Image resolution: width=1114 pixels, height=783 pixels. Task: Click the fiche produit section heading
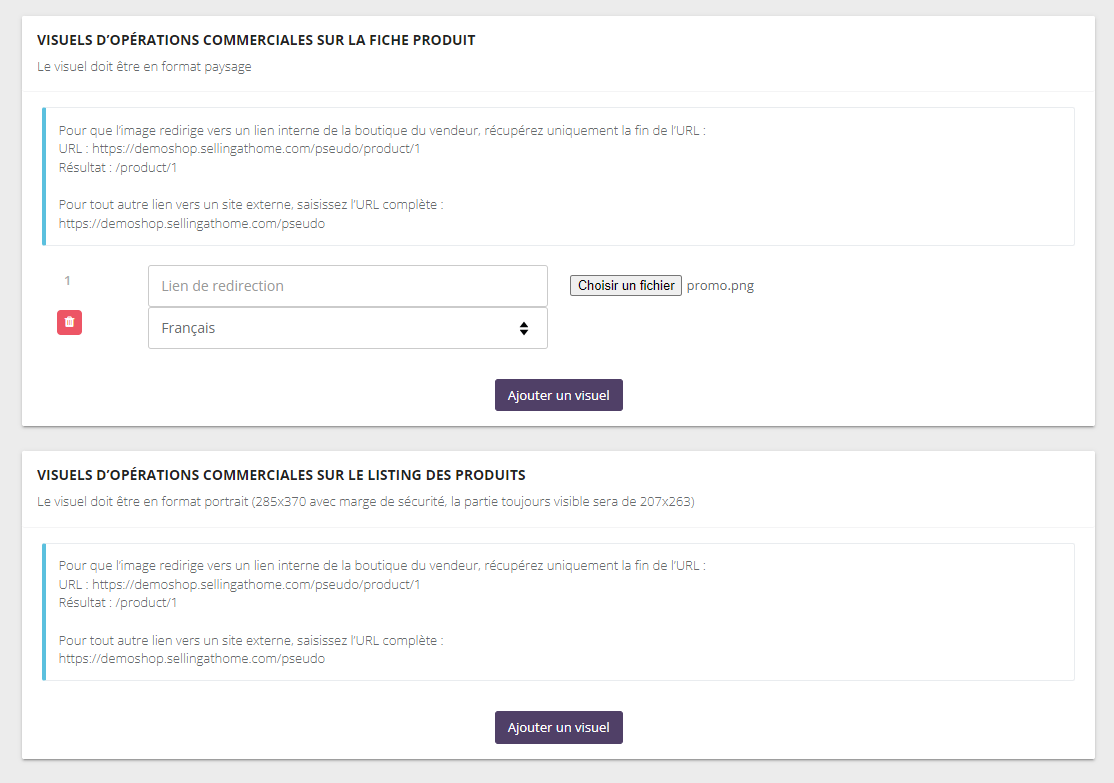click(256, 41)
